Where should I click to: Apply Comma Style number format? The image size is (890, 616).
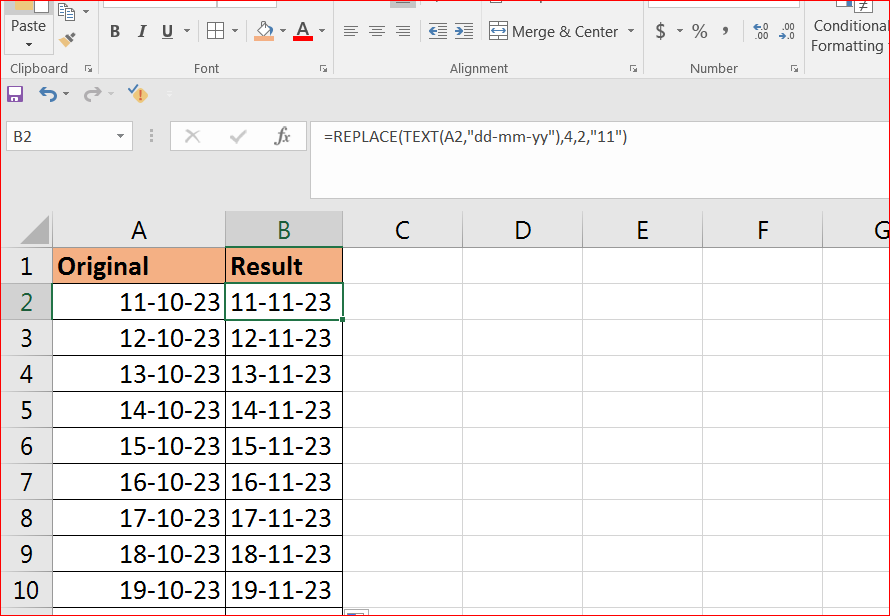click(724, 32)
